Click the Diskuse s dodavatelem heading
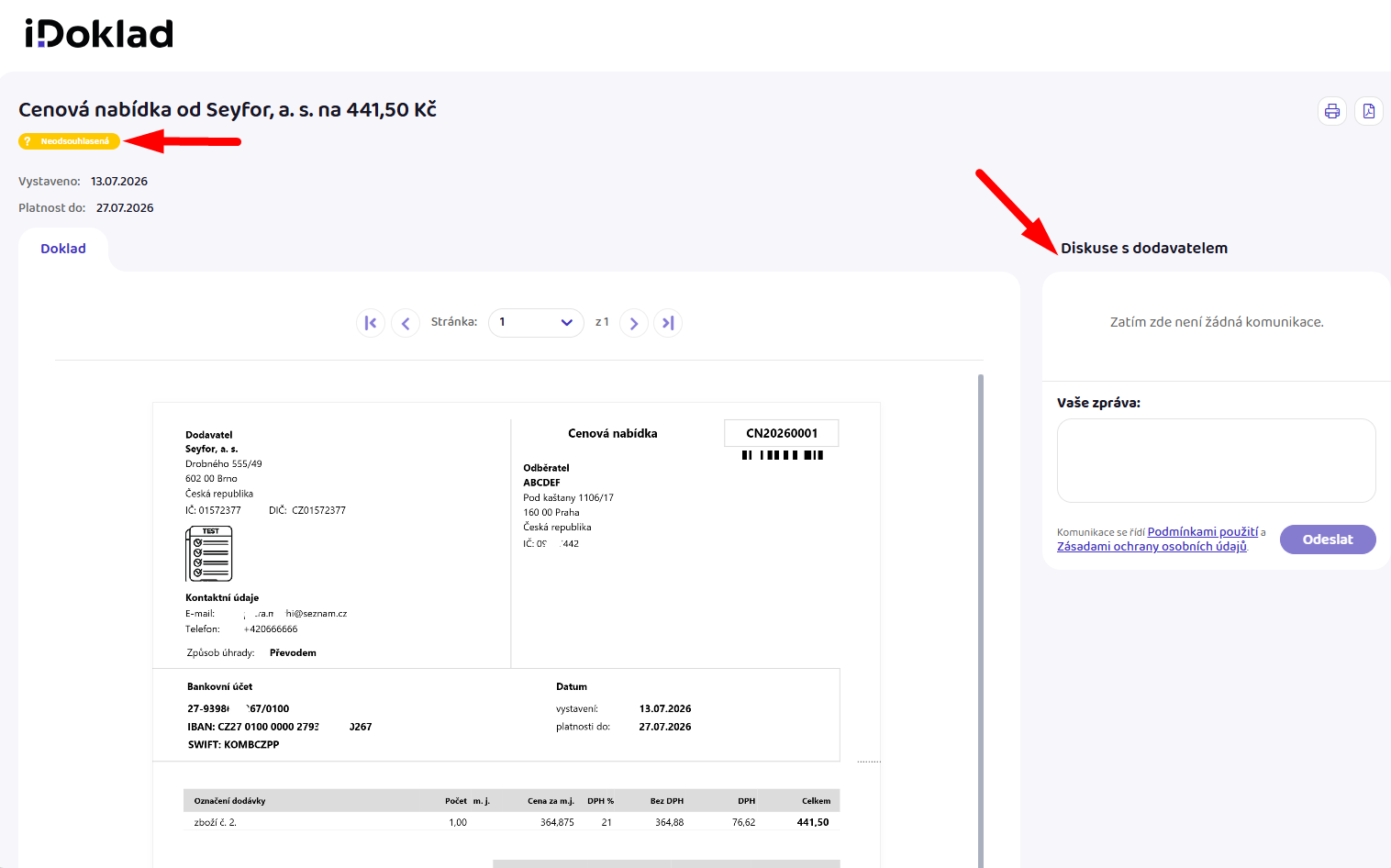Viewport: 1391px width, 868px height. click(x=1144, y=249)
